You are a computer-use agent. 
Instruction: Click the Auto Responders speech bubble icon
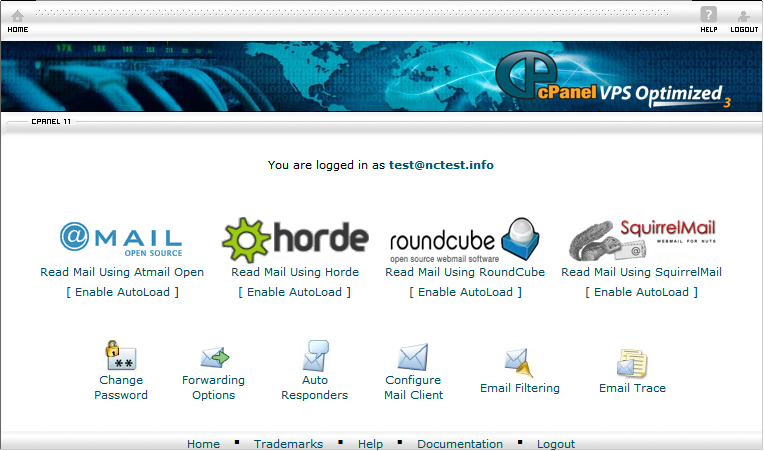point(315,356)
